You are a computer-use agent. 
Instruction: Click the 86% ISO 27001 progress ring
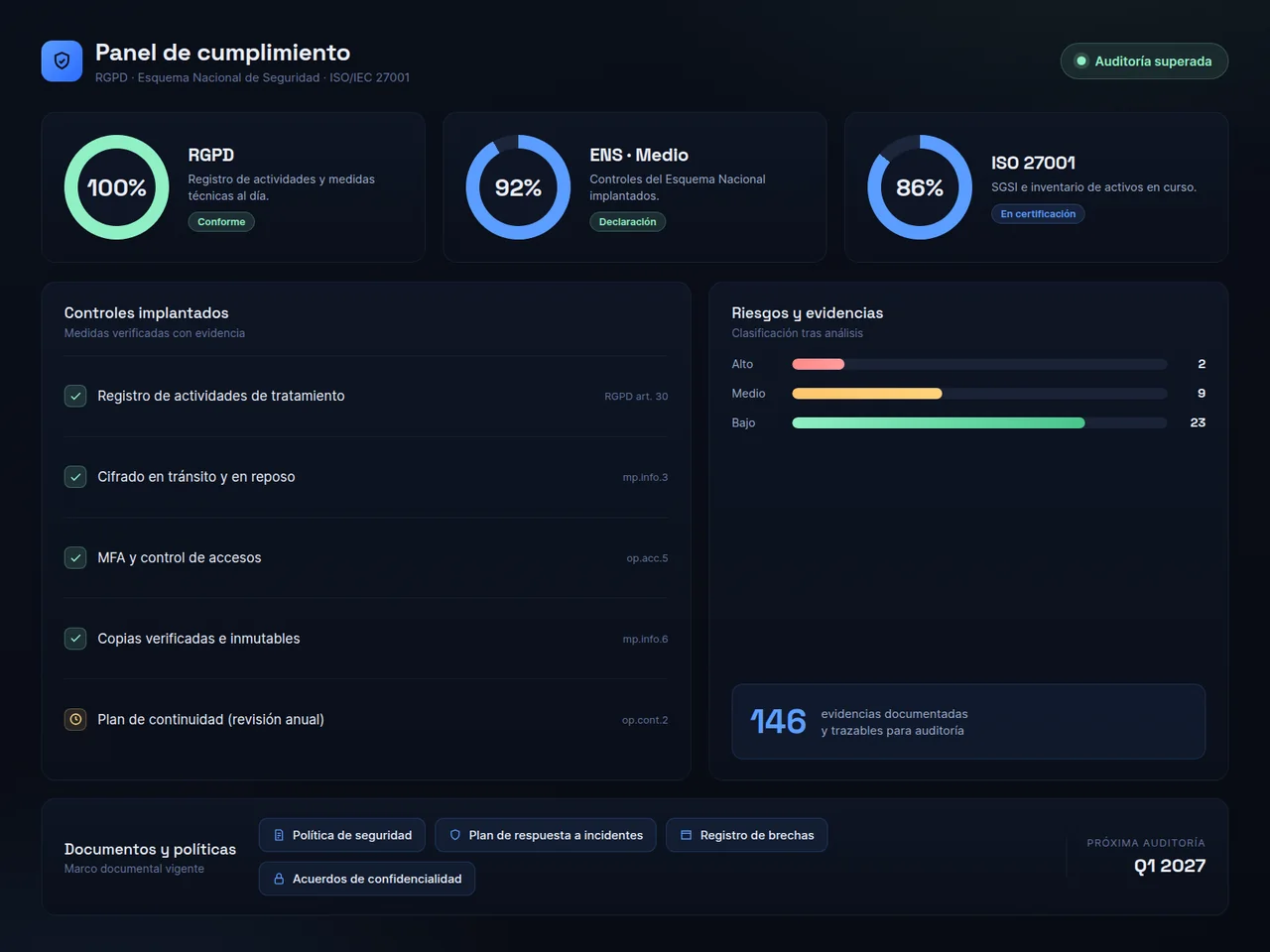coord(920,187)
